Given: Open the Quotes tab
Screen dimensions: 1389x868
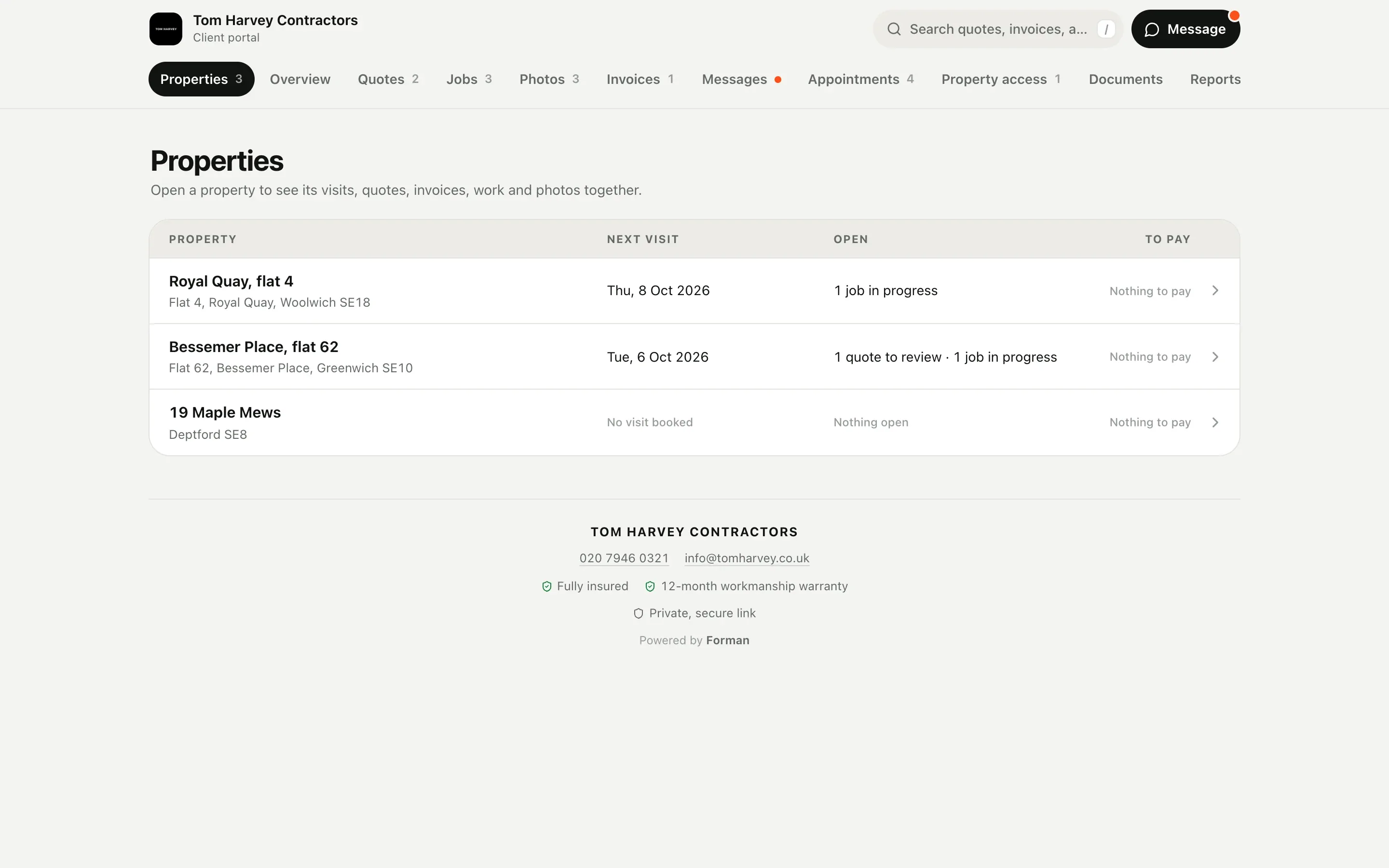Looking at the screenshot, I should point(389,79).
